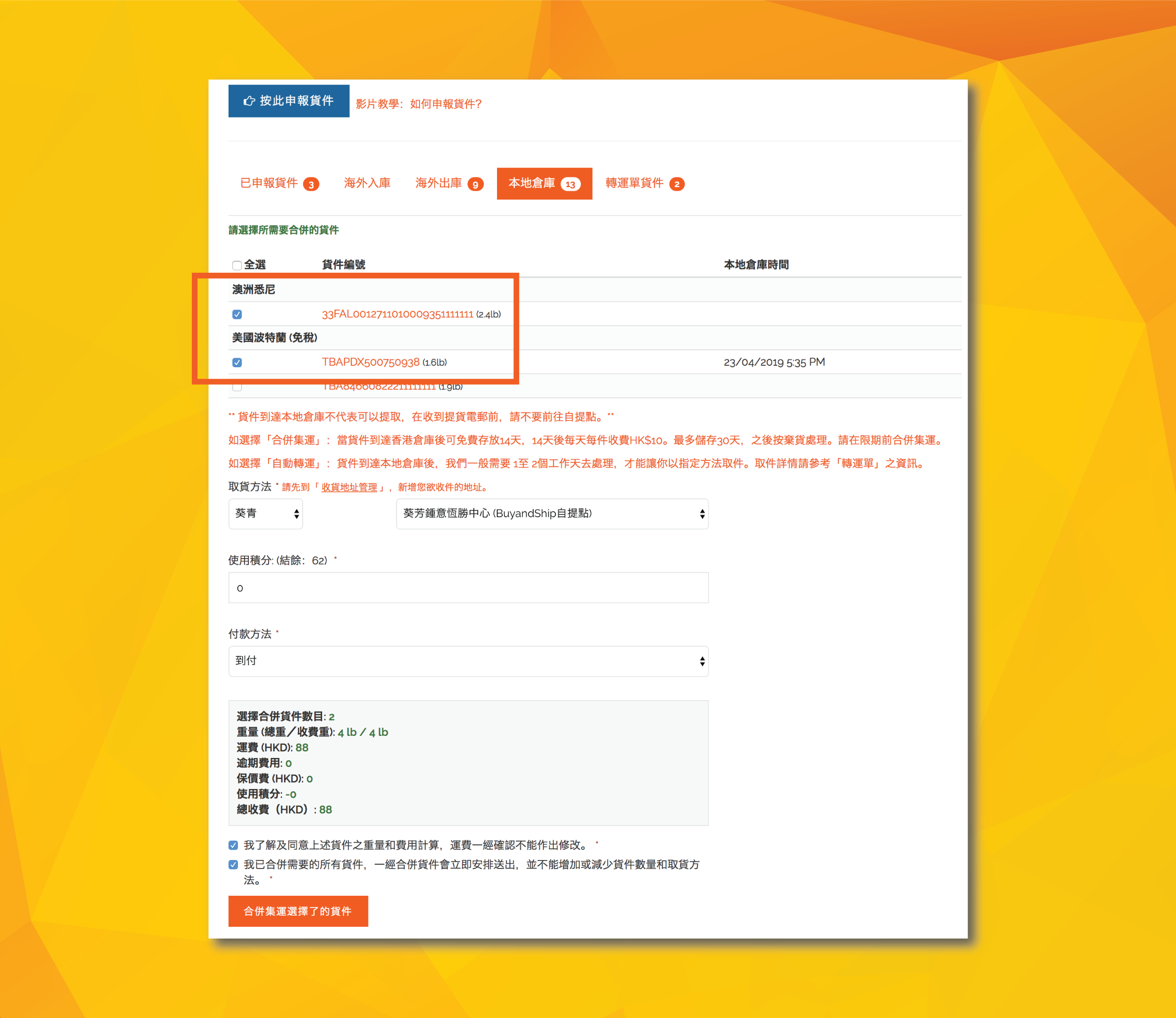This screenshot has width=1176, height=1018.
Task: Open the 收貨地址管理 link
Action: pos(349,488)
